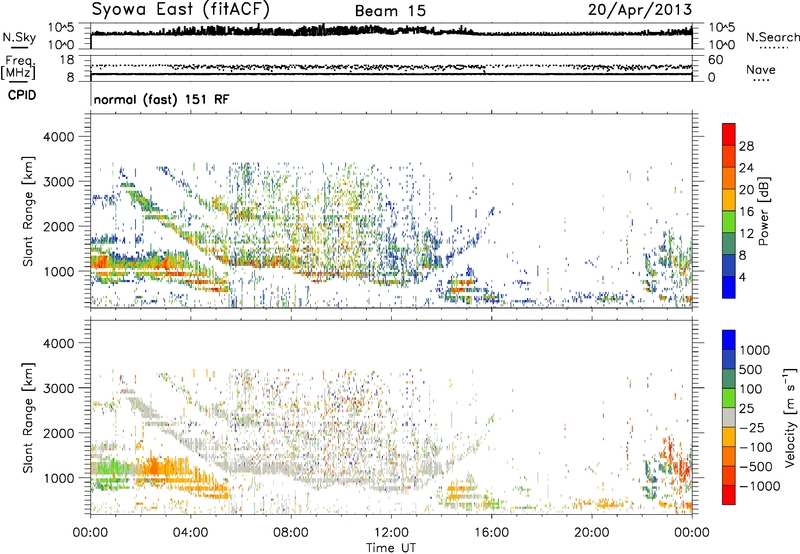The height and width of the screenshot is (554, 800).
Task: Click the '4000' tick of the power panel
Action: pyautogui.click(x=59, y=137)
